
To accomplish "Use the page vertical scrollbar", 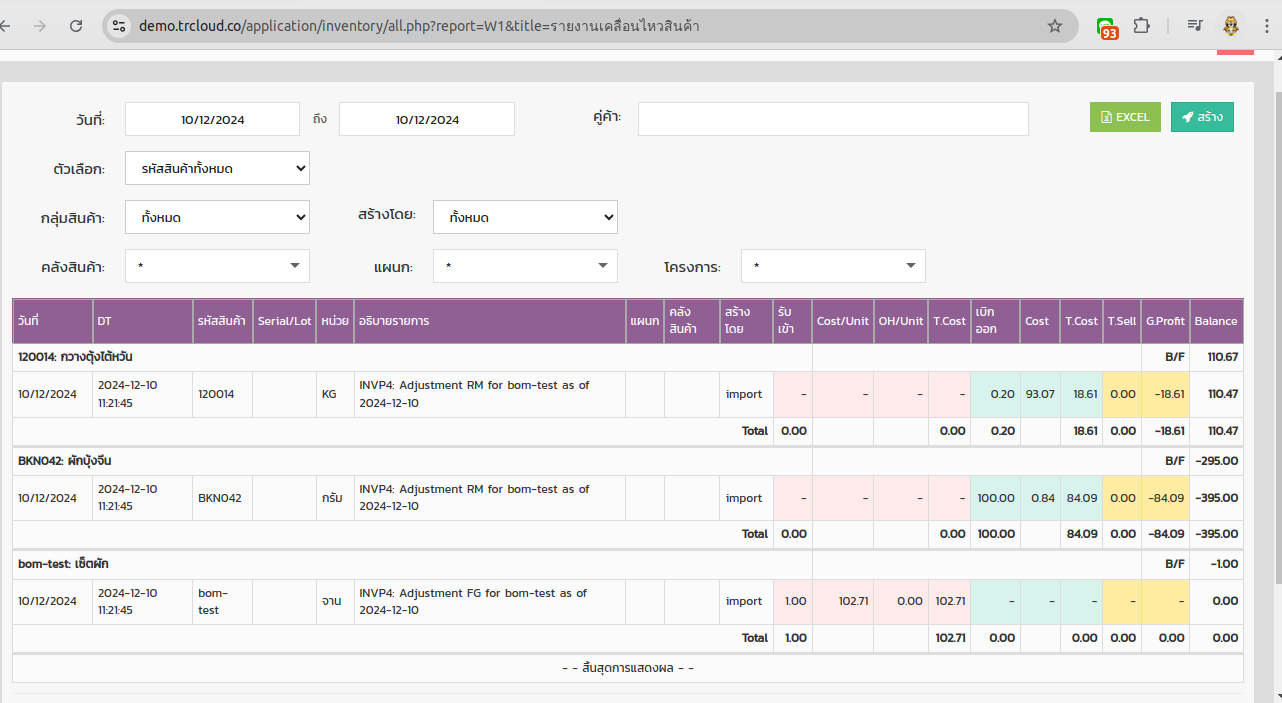I will coord(1277,340).
